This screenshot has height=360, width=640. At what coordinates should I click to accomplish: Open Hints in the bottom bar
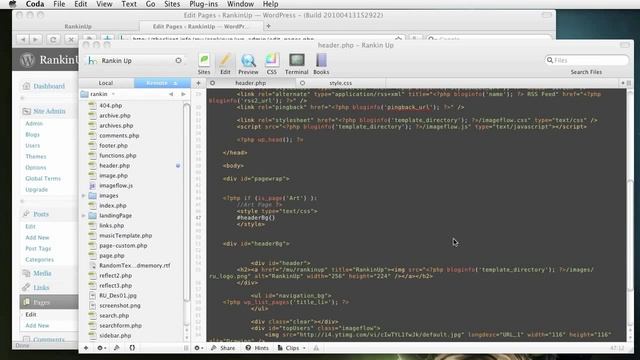(257, 348)
